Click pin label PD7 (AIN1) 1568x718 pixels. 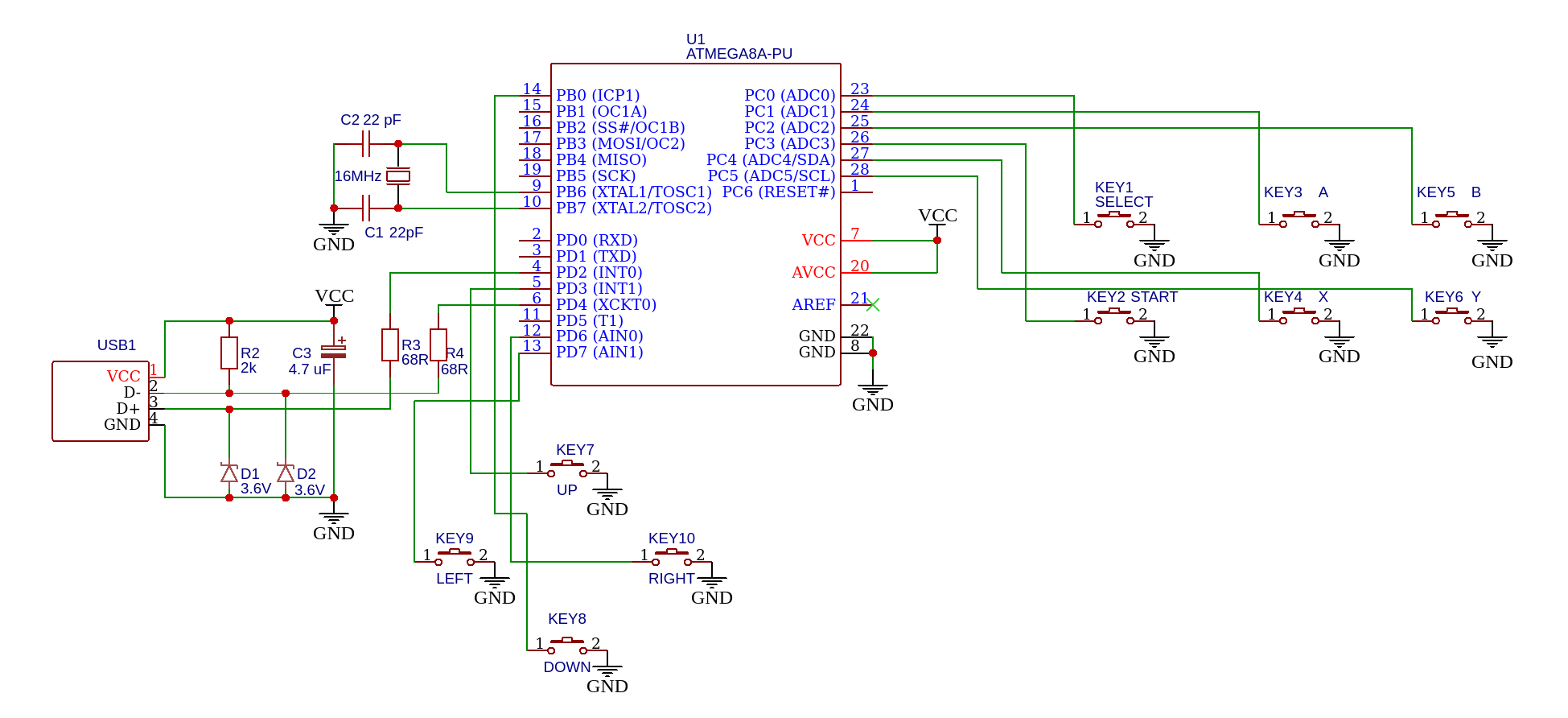pyautogui.click(x=599, y=352)
